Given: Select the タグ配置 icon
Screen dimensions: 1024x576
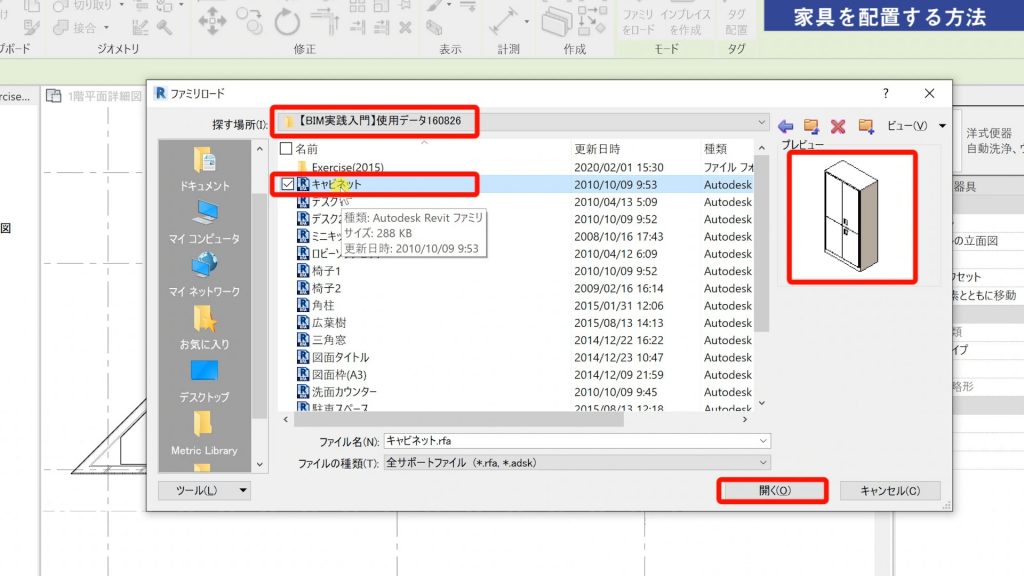Looking at the screenshot, I should 737,20.
